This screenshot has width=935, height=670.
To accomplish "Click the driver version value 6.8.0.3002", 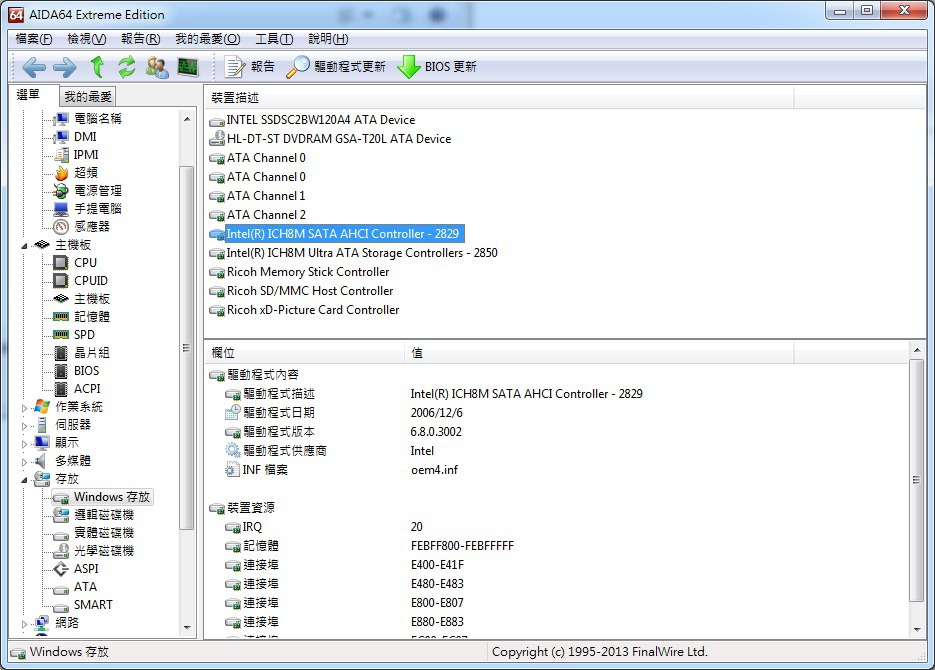I will click(x=436, y=432).
